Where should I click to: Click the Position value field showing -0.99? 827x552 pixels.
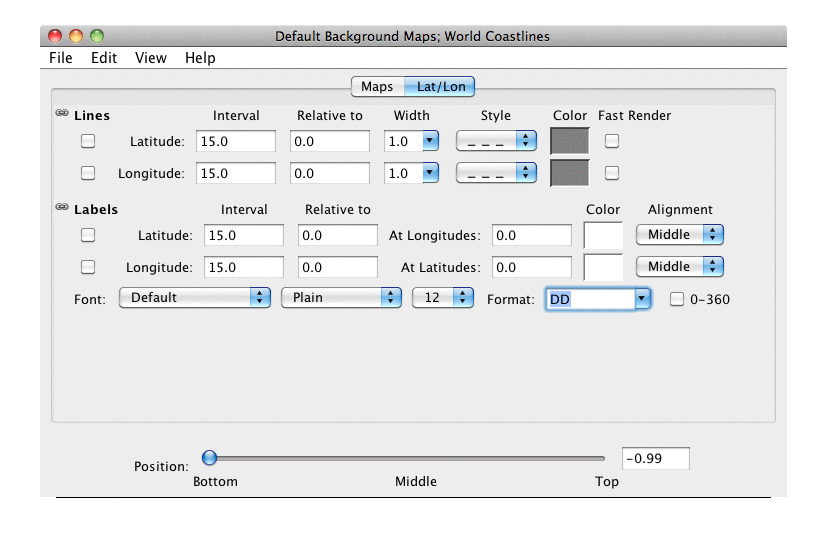coord(655,459)
